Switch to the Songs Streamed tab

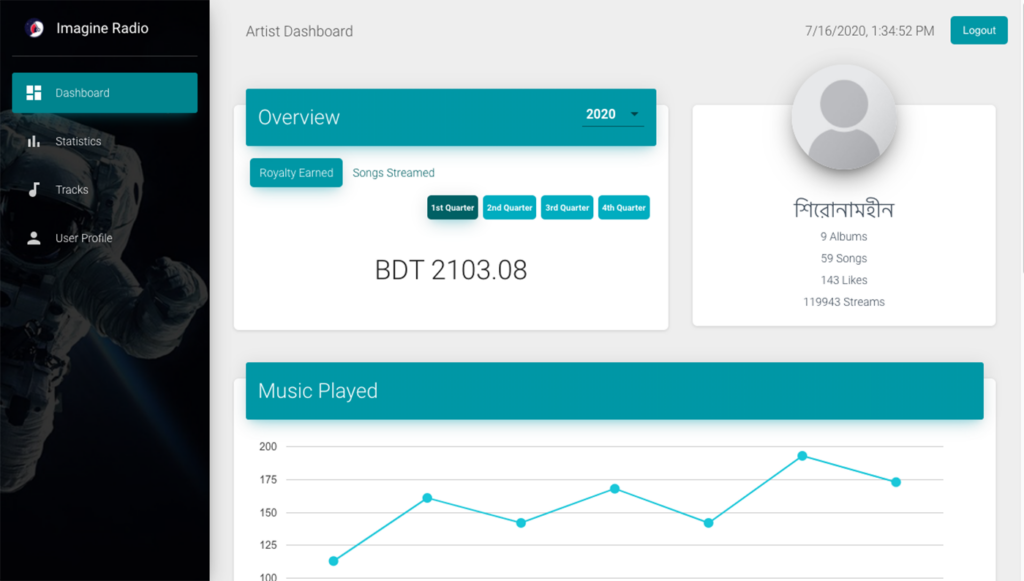pos(393,173)
